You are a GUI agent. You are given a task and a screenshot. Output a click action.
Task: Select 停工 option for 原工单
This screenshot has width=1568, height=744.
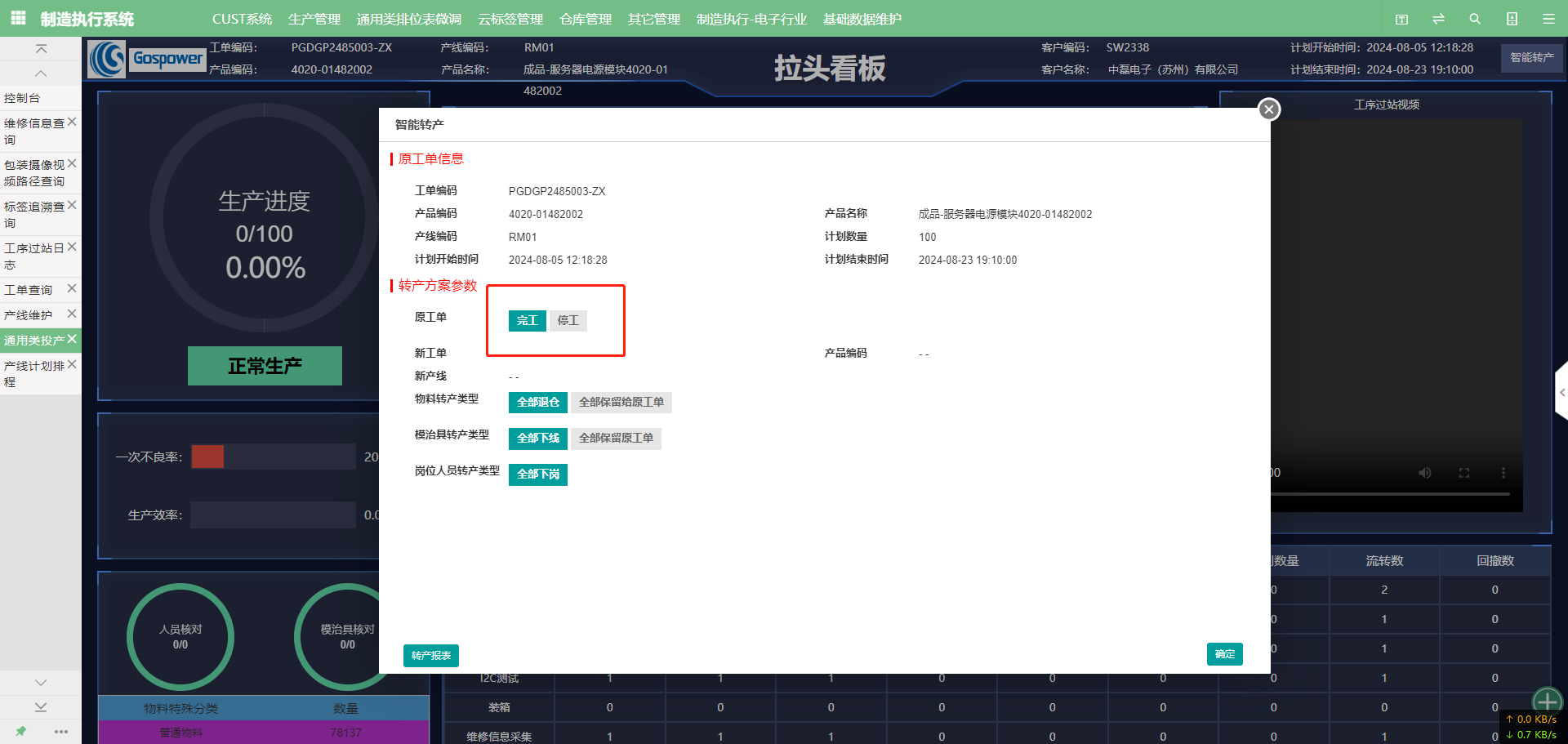[568, 320]
